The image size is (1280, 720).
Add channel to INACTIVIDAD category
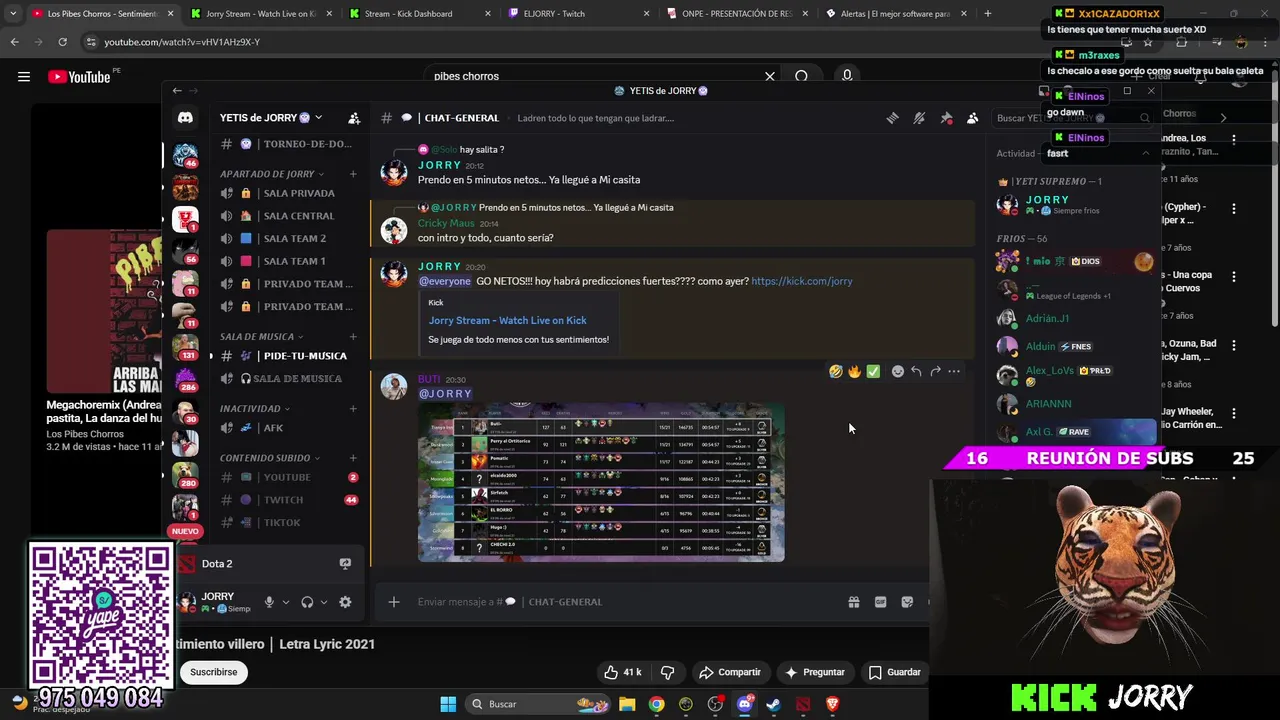[353, 409]
